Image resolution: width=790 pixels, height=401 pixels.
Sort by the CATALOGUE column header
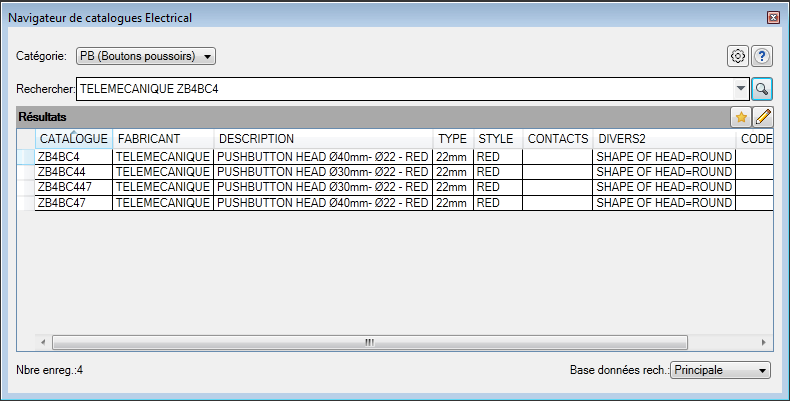click(74, 139)
